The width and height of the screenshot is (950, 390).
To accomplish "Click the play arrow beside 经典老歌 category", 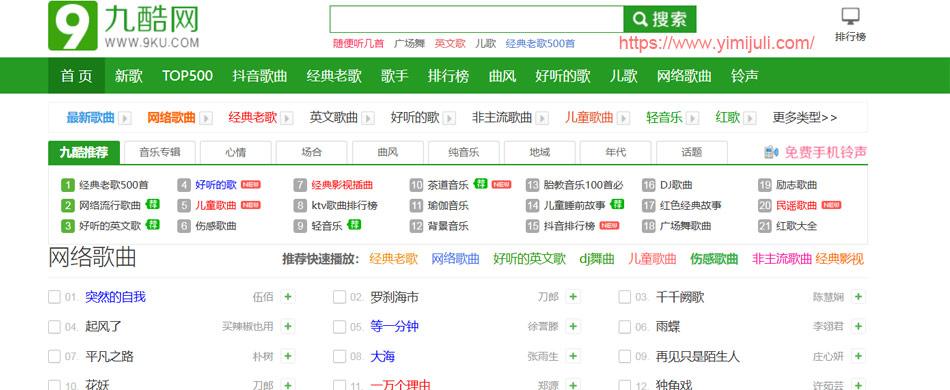I will (287, 118).
